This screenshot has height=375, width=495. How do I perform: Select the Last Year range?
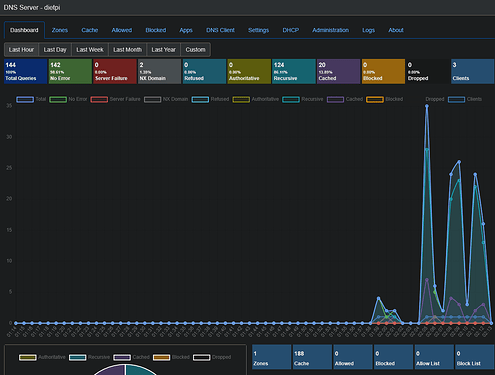tap(164, 50)
